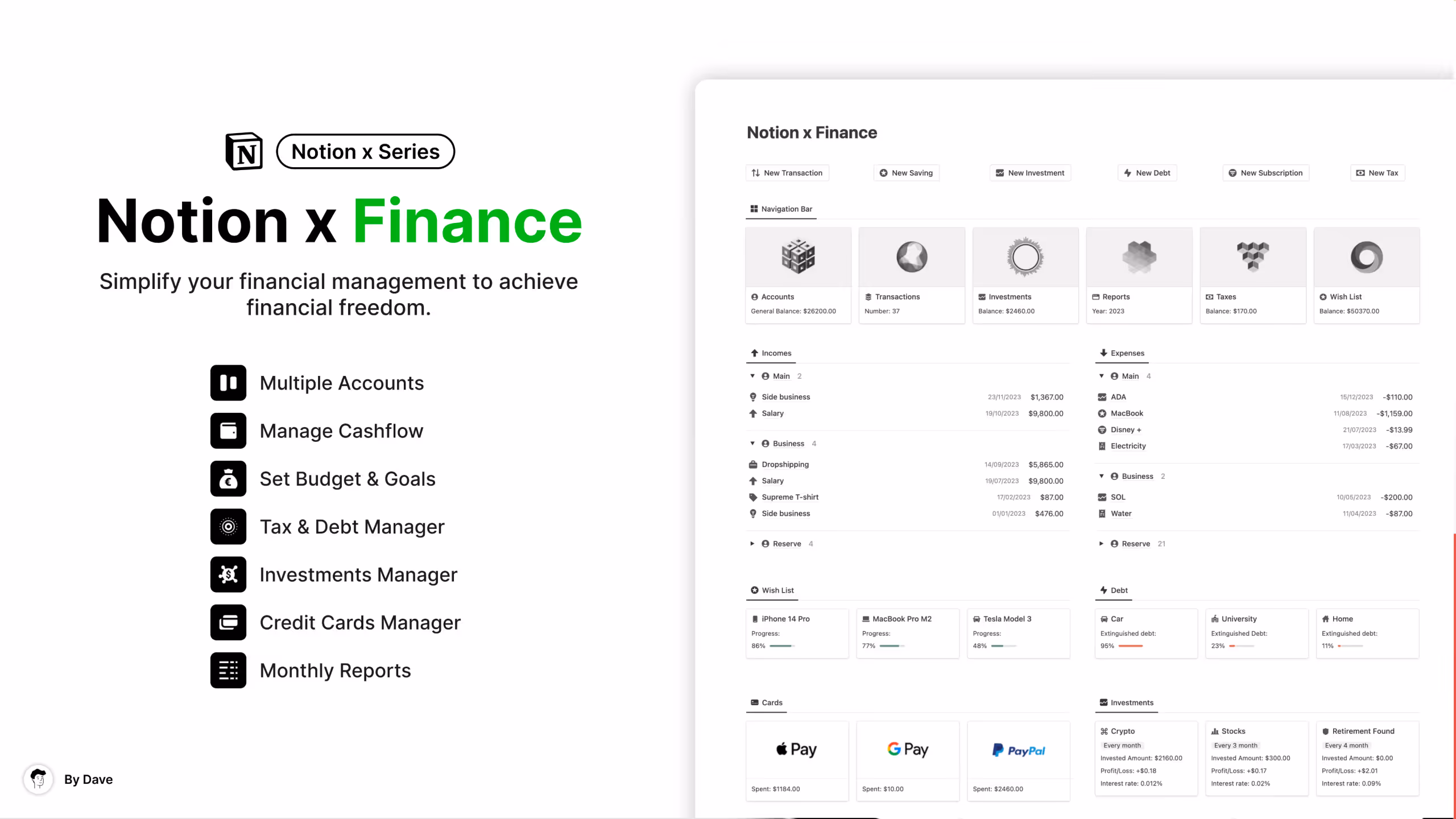
Task: Collapse the Business group under Incomes
Action: tap(752, 444)
